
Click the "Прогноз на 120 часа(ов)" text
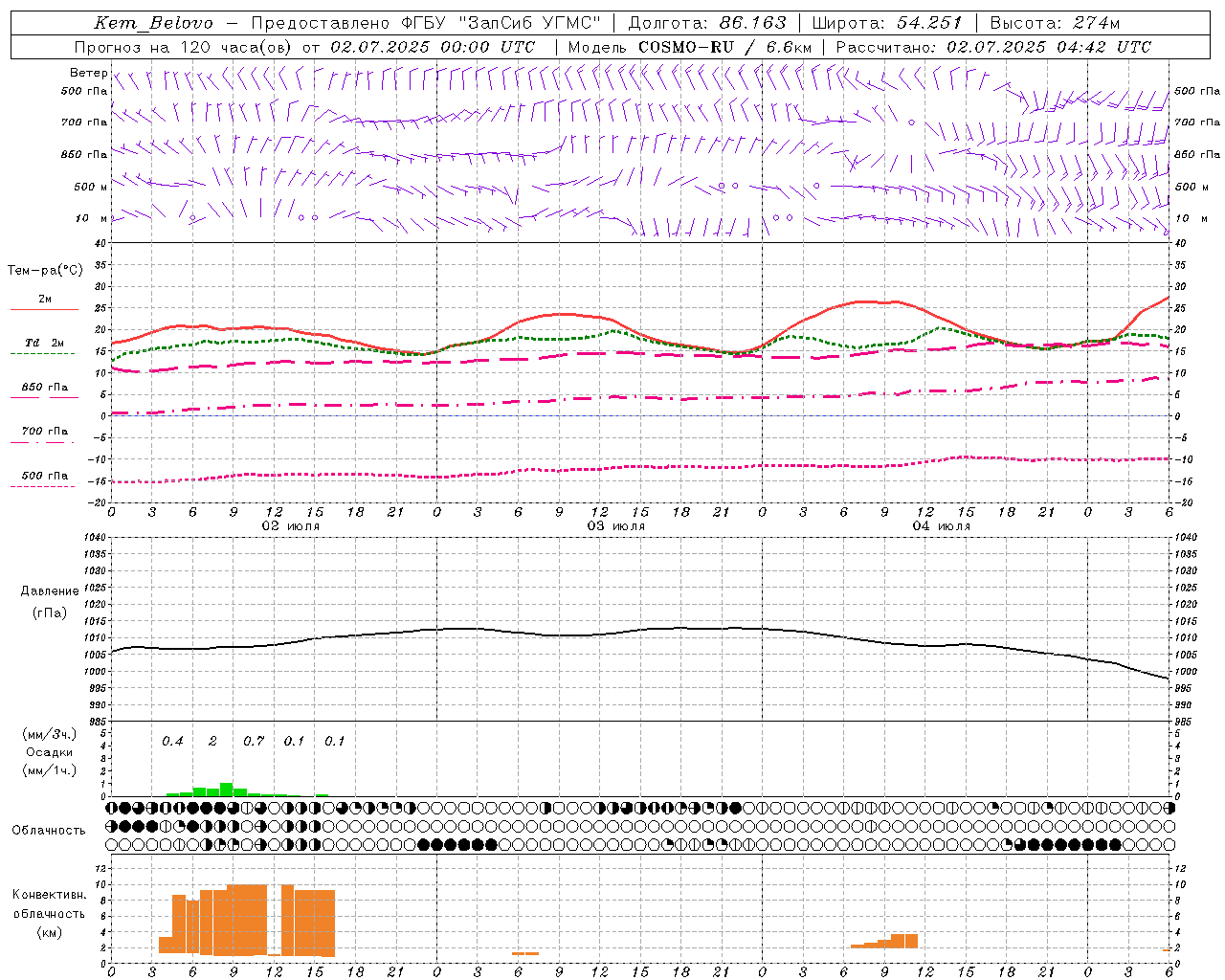pyautogui.click(x=185, y=47)
